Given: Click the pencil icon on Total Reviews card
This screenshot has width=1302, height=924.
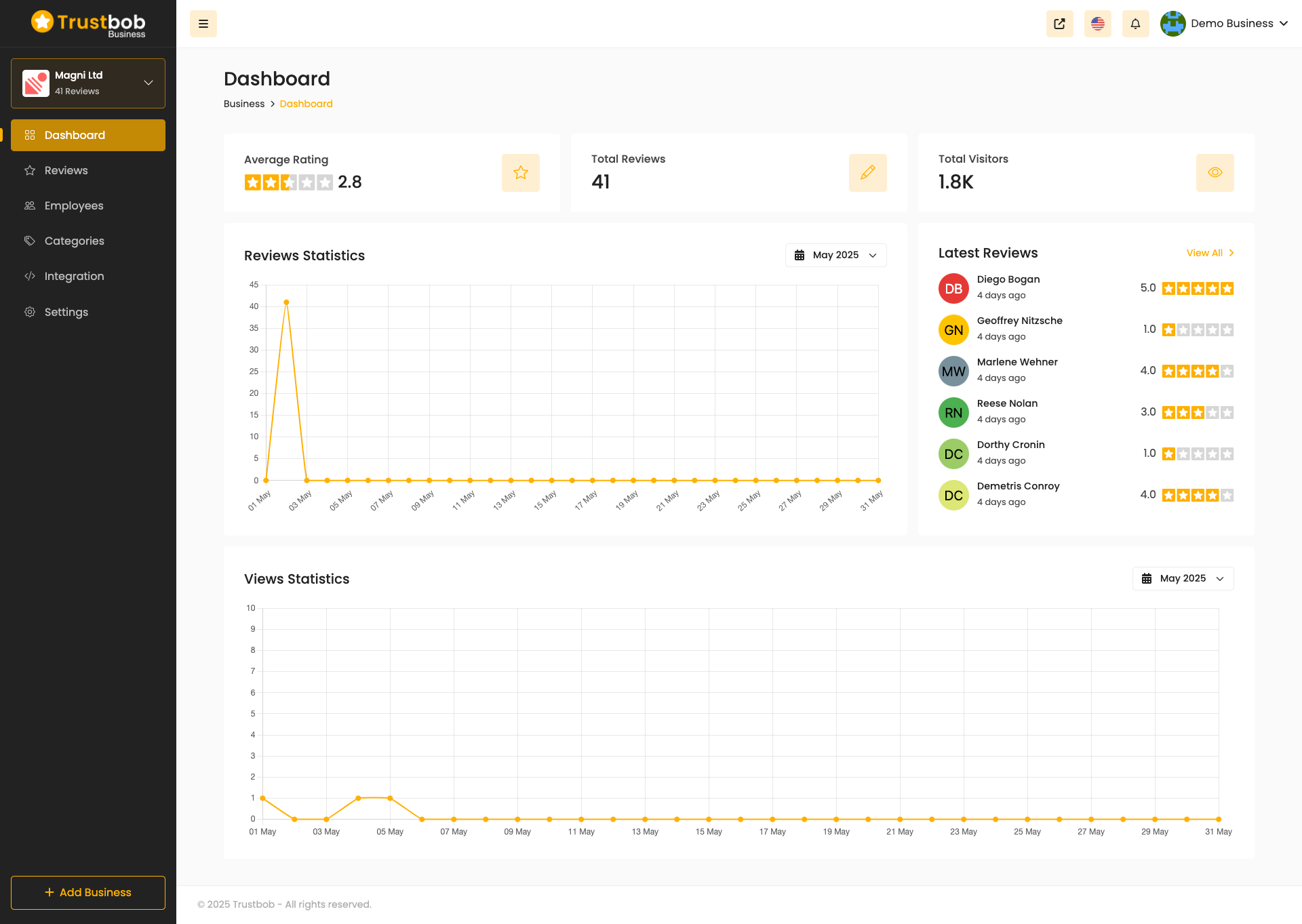Looking at the screenshot, I should pos(867,172).
